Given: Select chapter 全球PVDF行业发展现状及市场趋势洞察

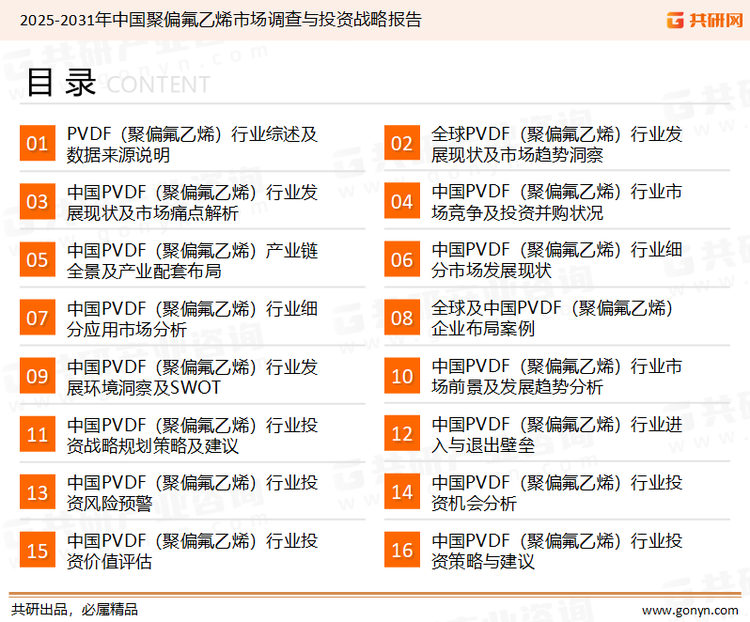Looking at the screenshot, I should (556, 144).
